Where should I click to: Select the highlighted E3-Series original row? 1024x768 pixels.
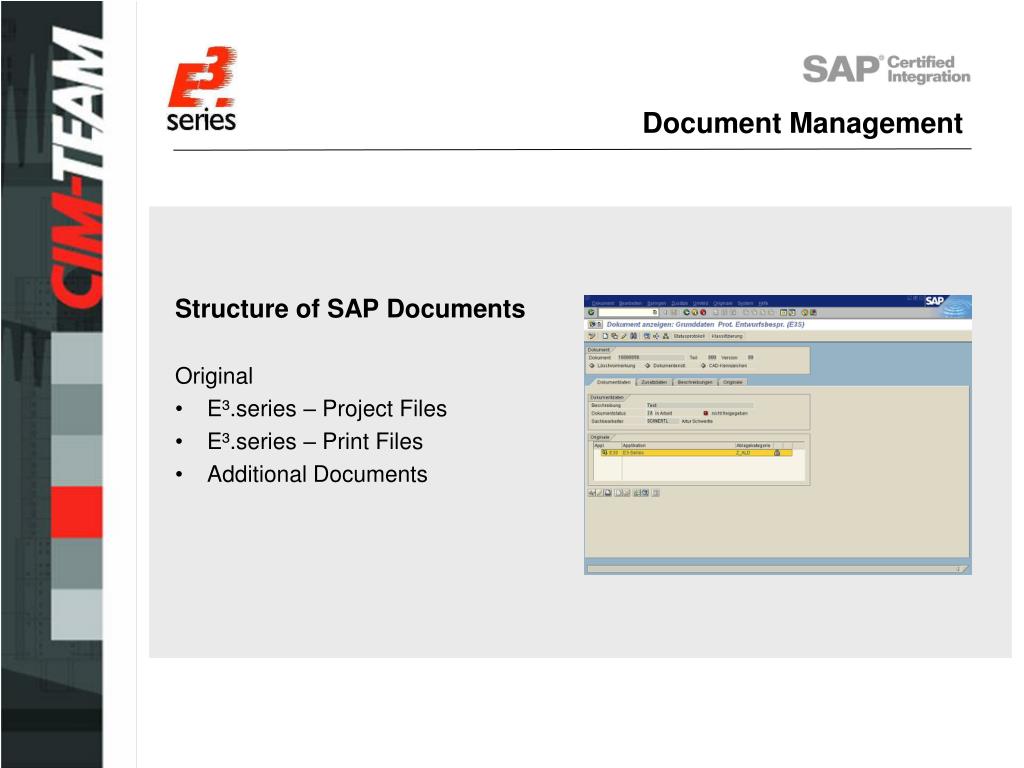point(696,453)
